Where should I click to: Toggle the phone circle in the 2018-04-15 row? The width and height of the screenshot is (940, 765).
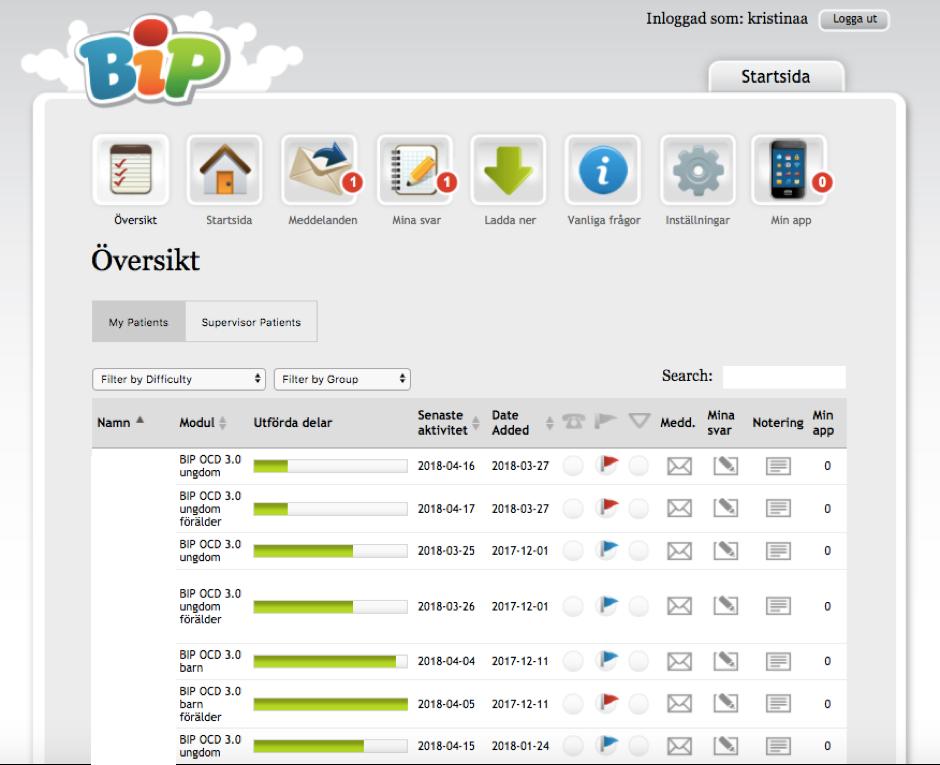pos(573,746)
